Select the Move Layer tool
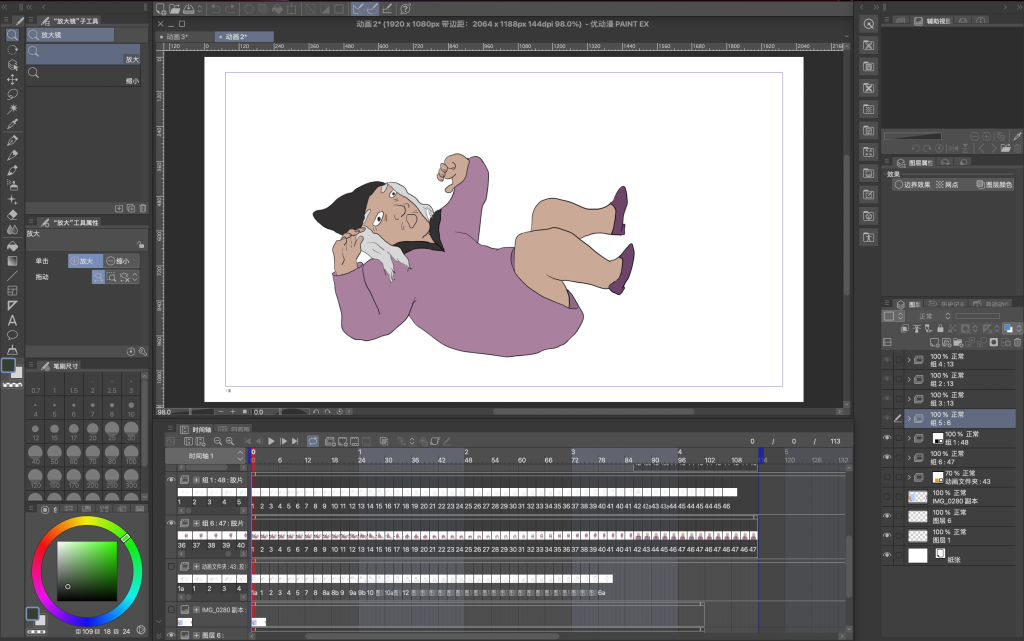The width and height of the screenshot is (1024, 641). pos(12,79)
